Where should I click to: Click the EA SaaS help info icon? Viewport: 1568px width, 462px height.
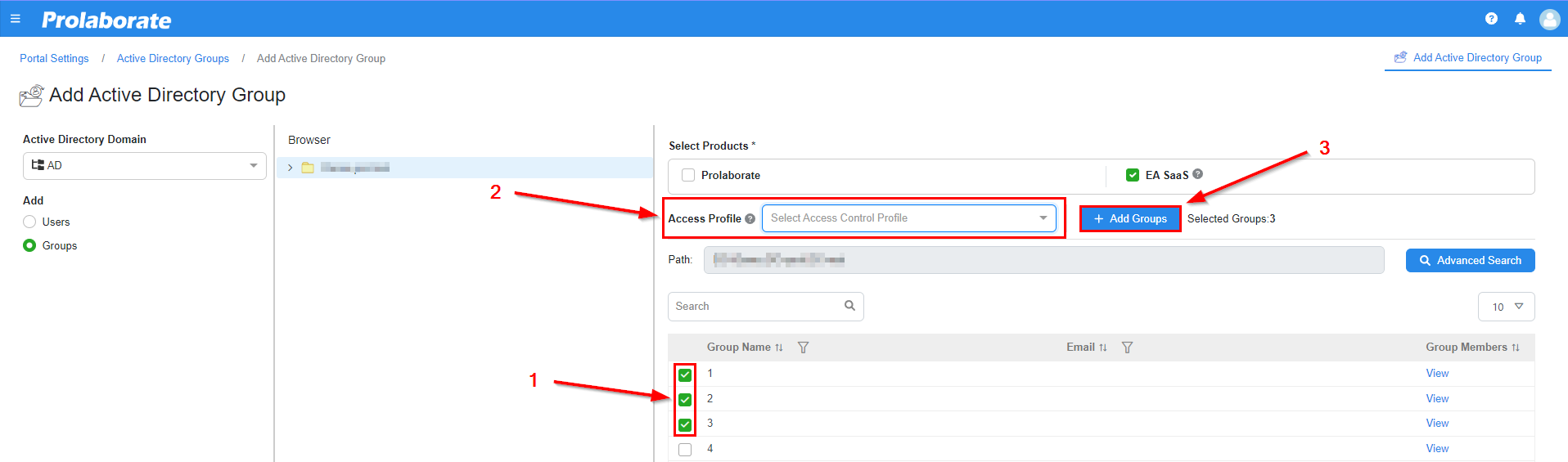tap(1197, 174)
